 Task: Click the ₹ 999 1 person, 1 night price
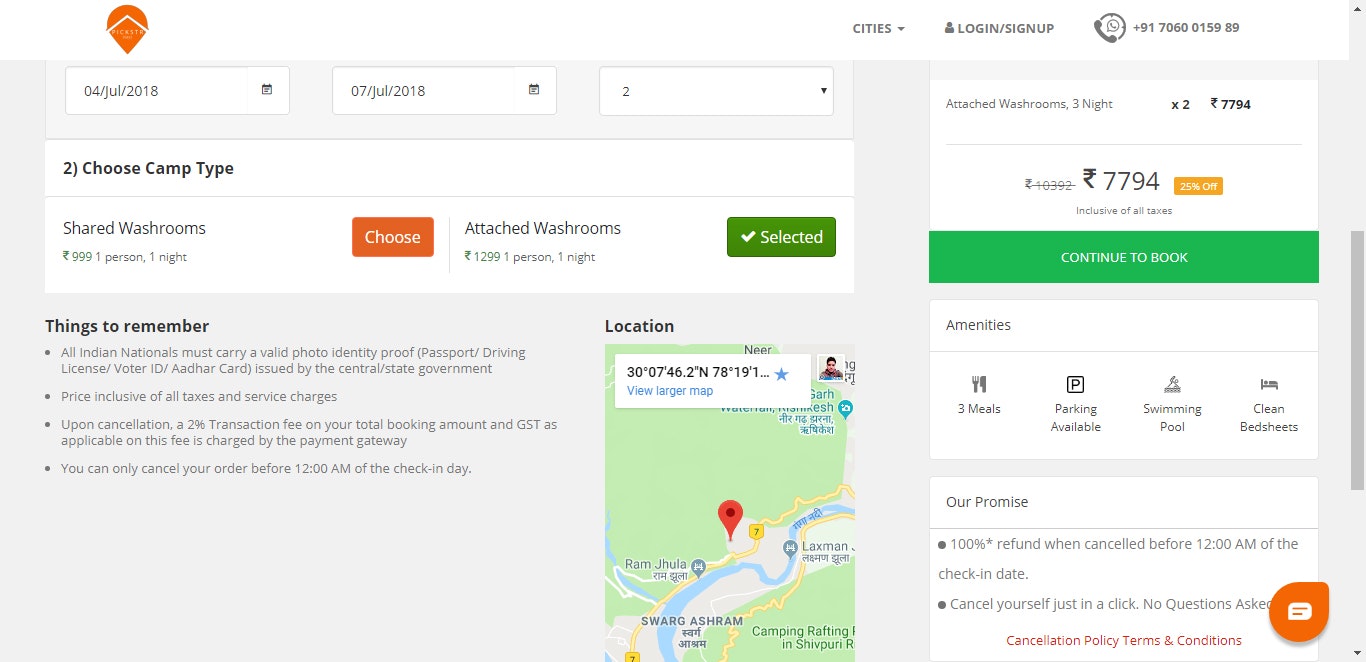125,257
